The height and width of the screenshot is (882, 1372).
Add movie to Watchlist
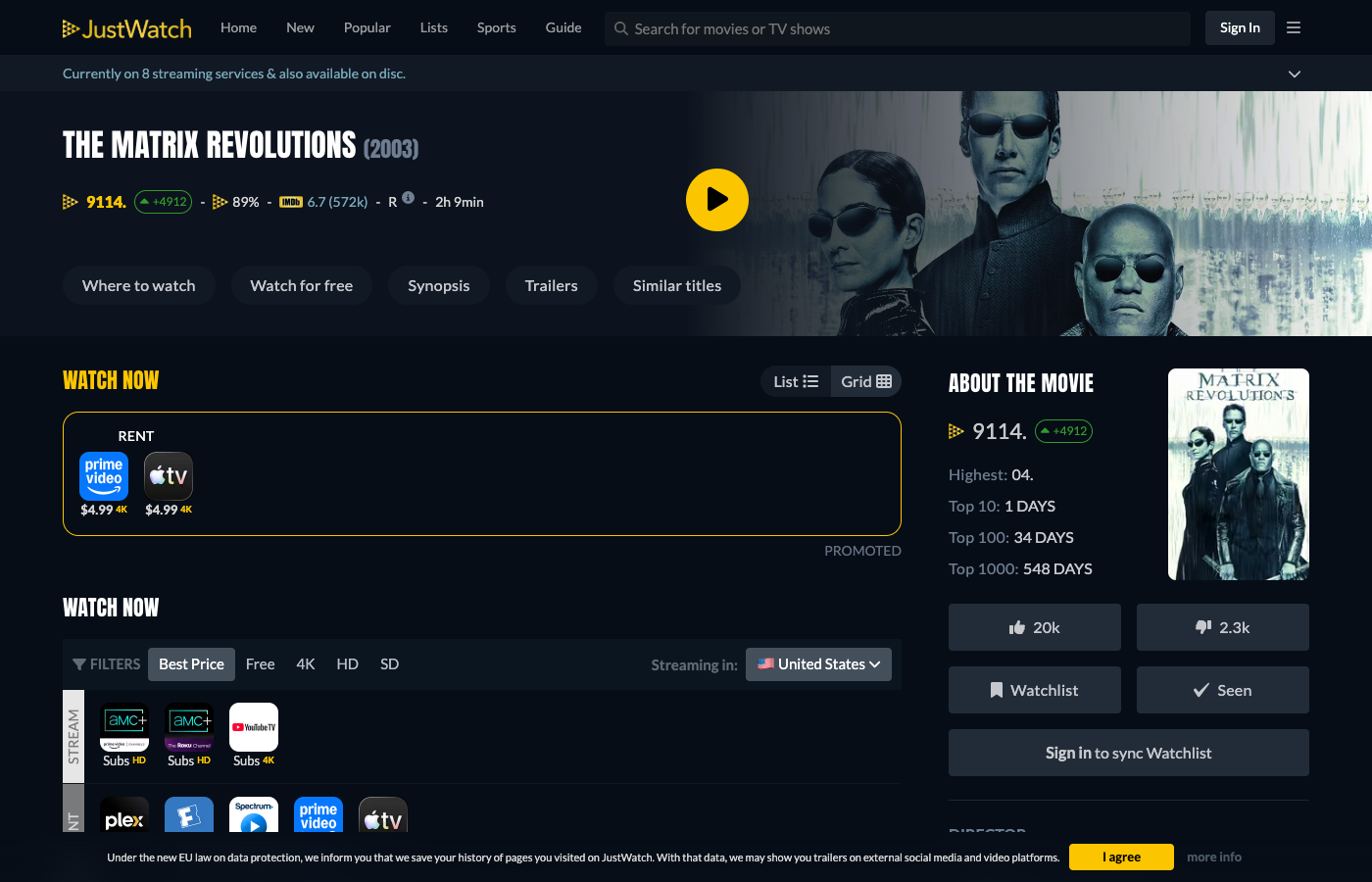pos(1034,690)
